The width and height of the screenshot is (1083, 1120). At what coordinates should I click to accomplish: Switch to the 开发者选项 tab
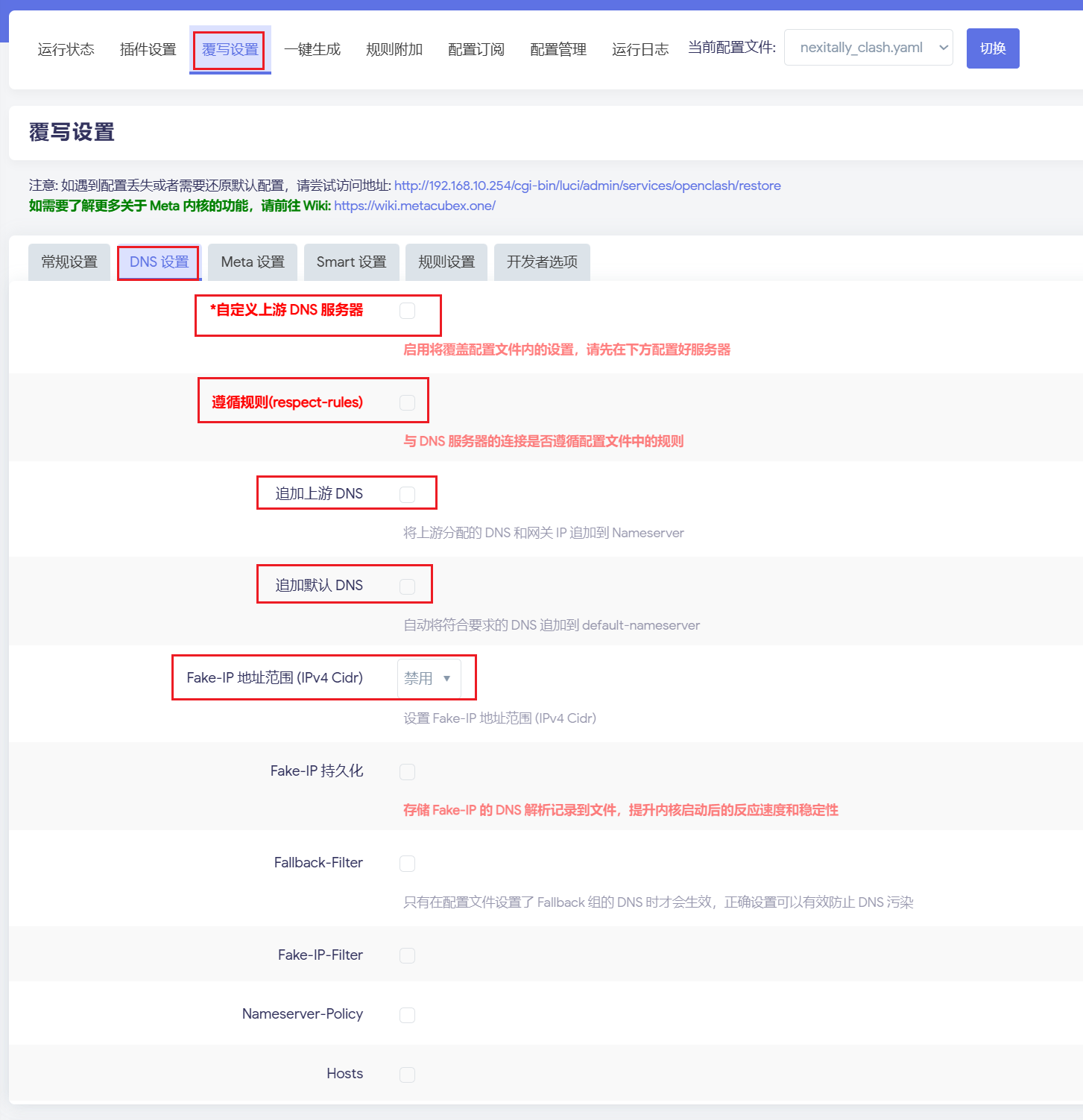[542, 262]
